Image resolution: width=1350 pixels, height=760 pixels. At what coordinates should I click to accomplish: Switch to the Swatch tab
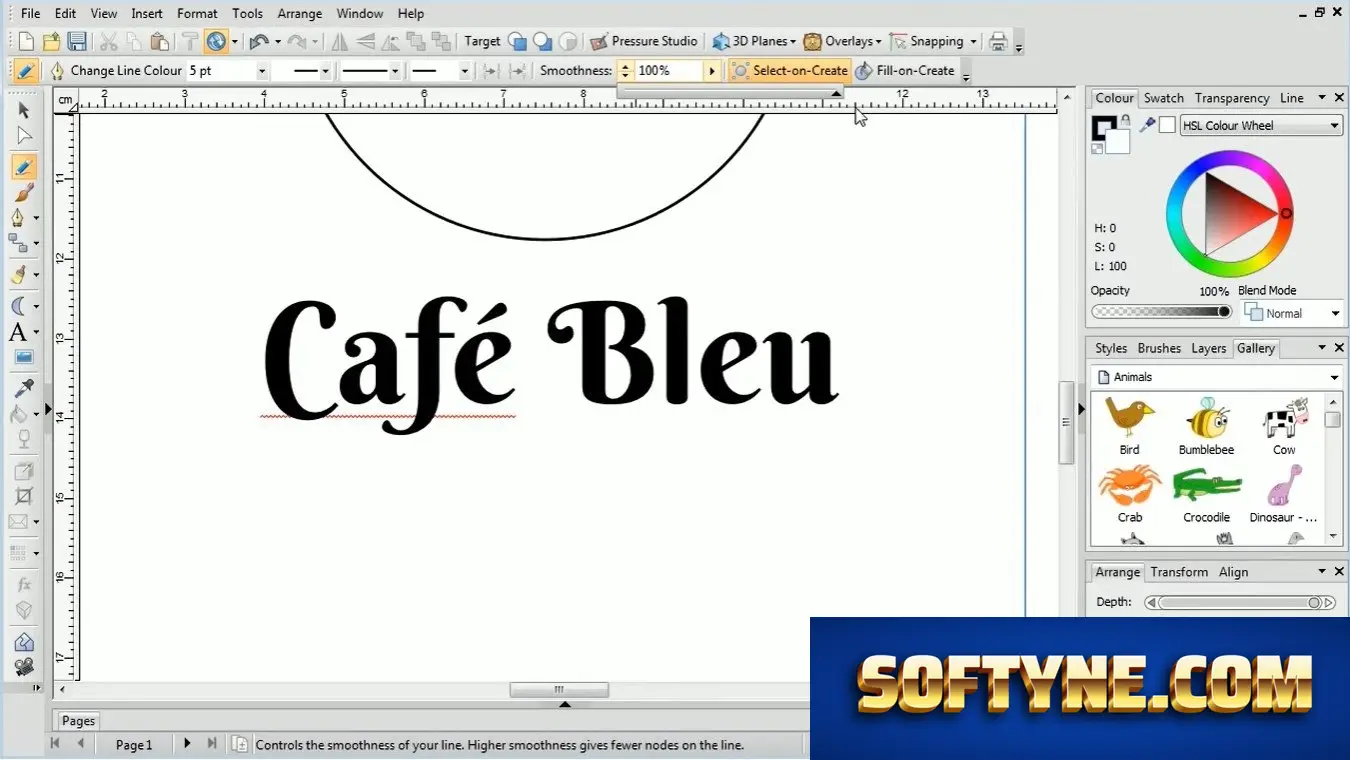1163,98
